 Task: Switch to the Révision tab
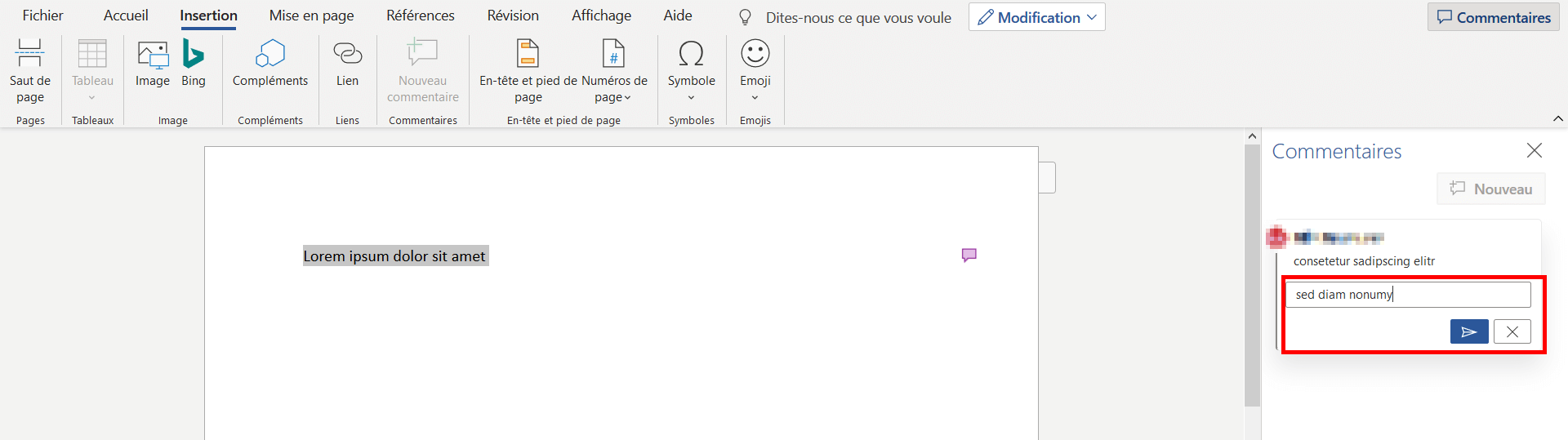click(x=513, y=16)
